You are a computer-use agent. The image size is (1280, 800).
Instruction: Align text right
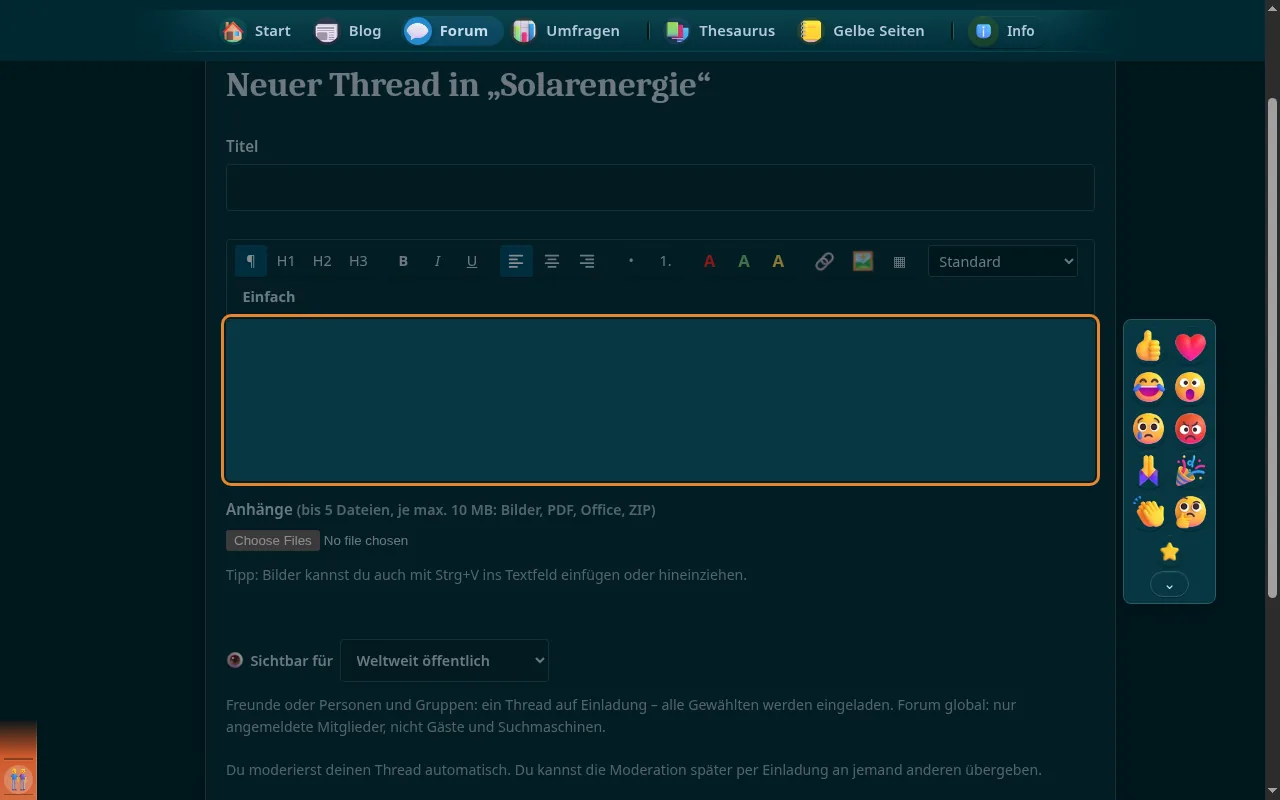[588, 261]
